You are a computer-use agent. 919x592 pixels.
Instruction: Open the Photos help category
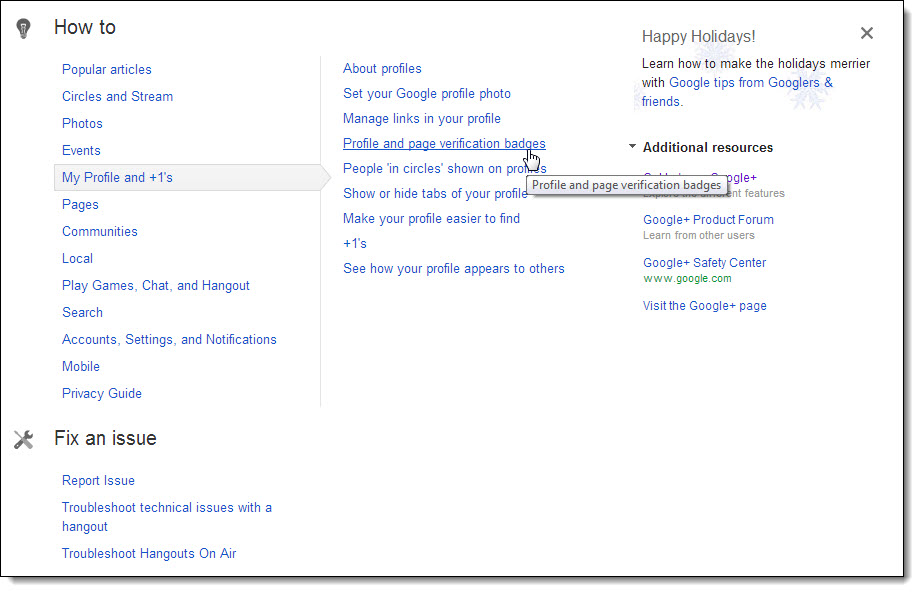pos(82,123)
